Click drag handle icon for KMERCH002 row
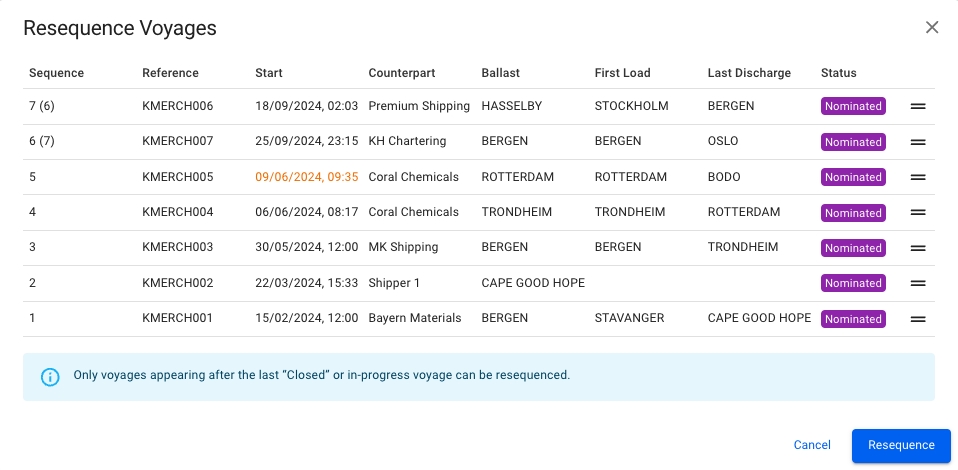Screen dimensions: 958x470 click(918, 284)
